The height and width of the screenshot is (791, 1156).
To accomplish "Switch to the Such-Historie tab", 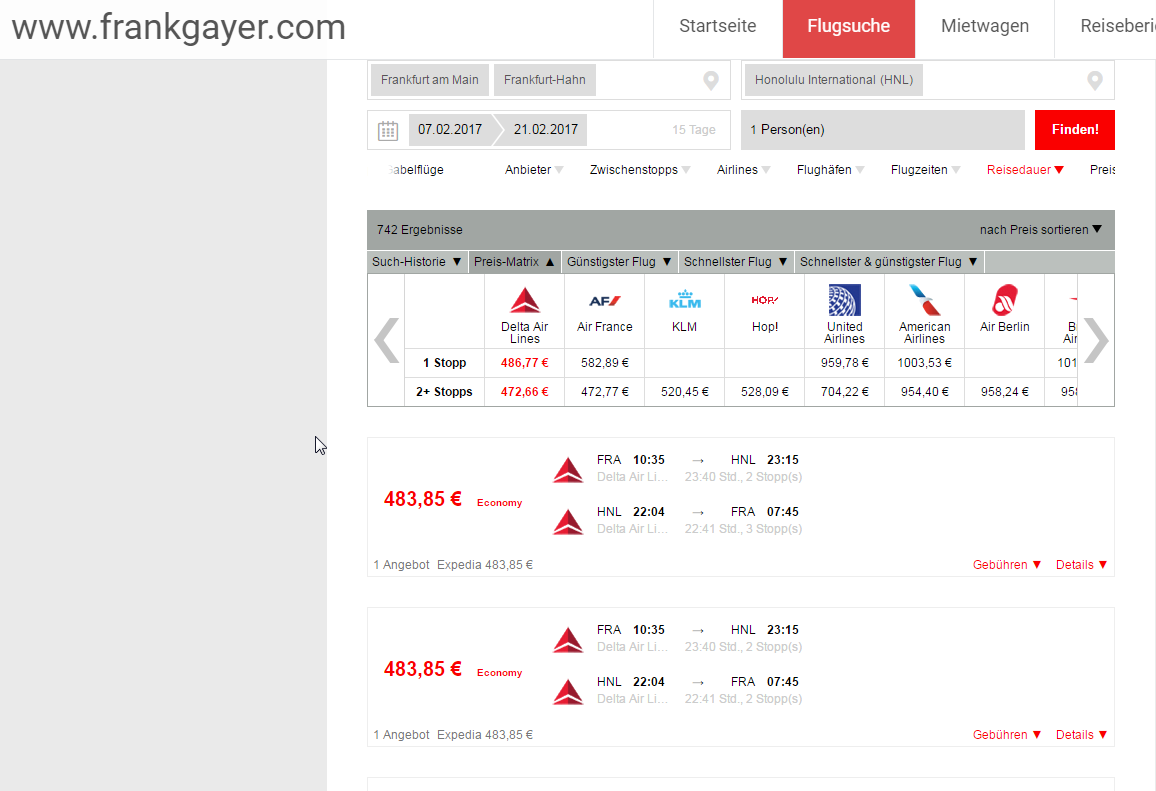I will [417, 262].
